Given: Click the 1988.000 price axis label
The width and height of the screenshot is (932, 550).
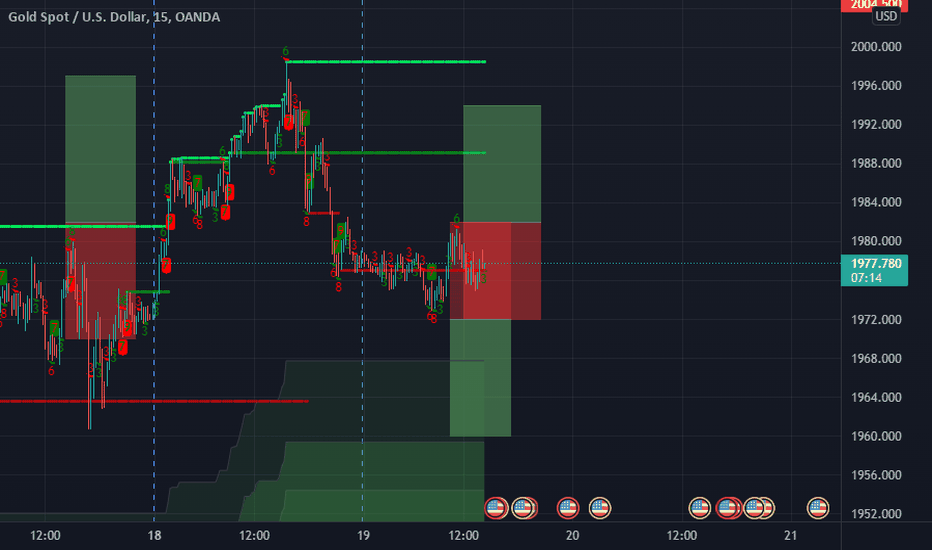Looking at the screenshot, I should [876, 163].
